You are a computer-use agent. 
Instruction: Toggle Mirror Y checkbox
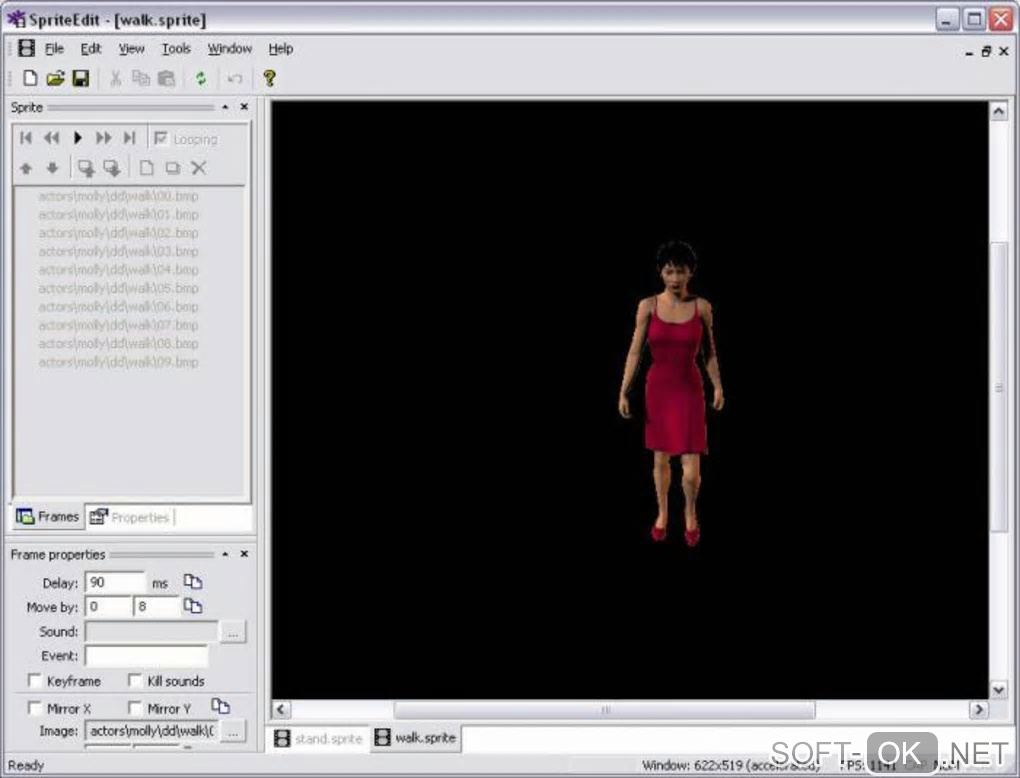[135, 708]
